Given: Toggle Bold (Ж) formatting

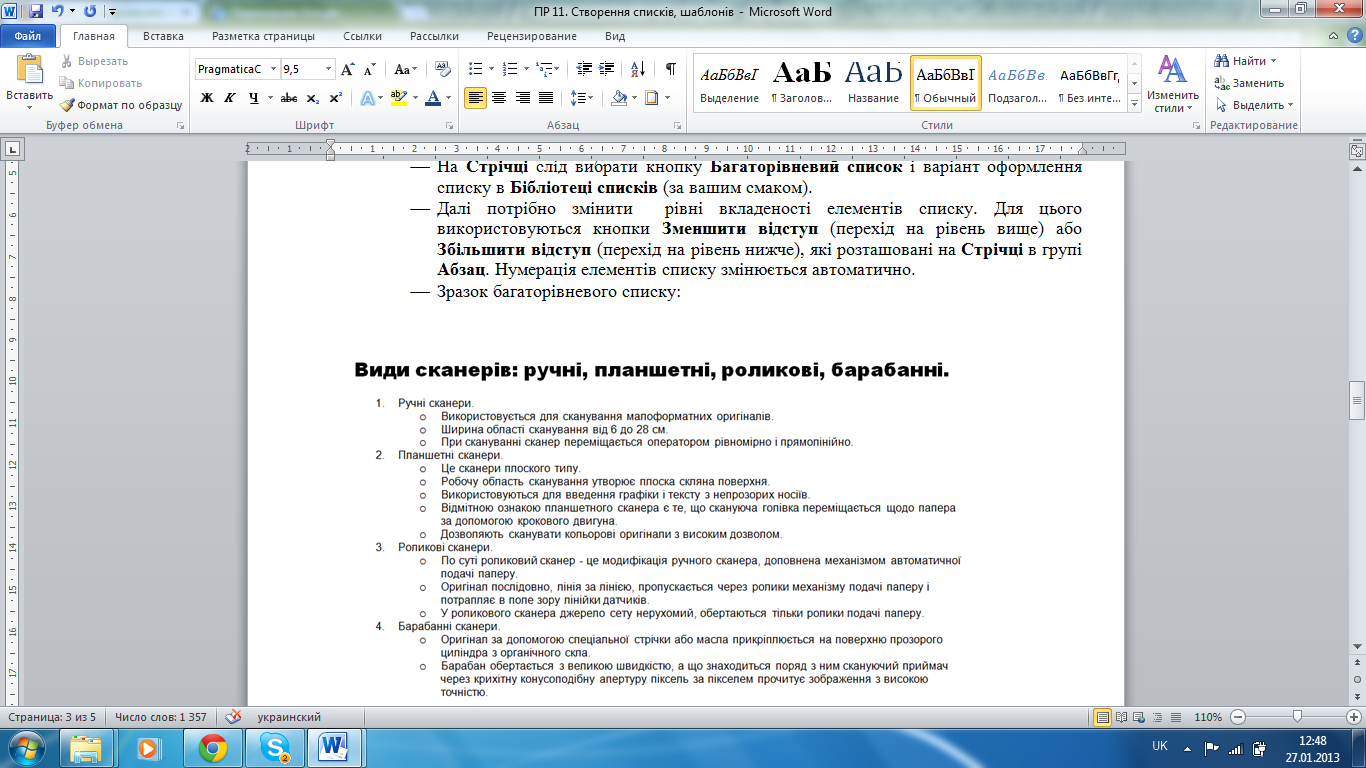Looking at the screenshot, I should [207, 98].
